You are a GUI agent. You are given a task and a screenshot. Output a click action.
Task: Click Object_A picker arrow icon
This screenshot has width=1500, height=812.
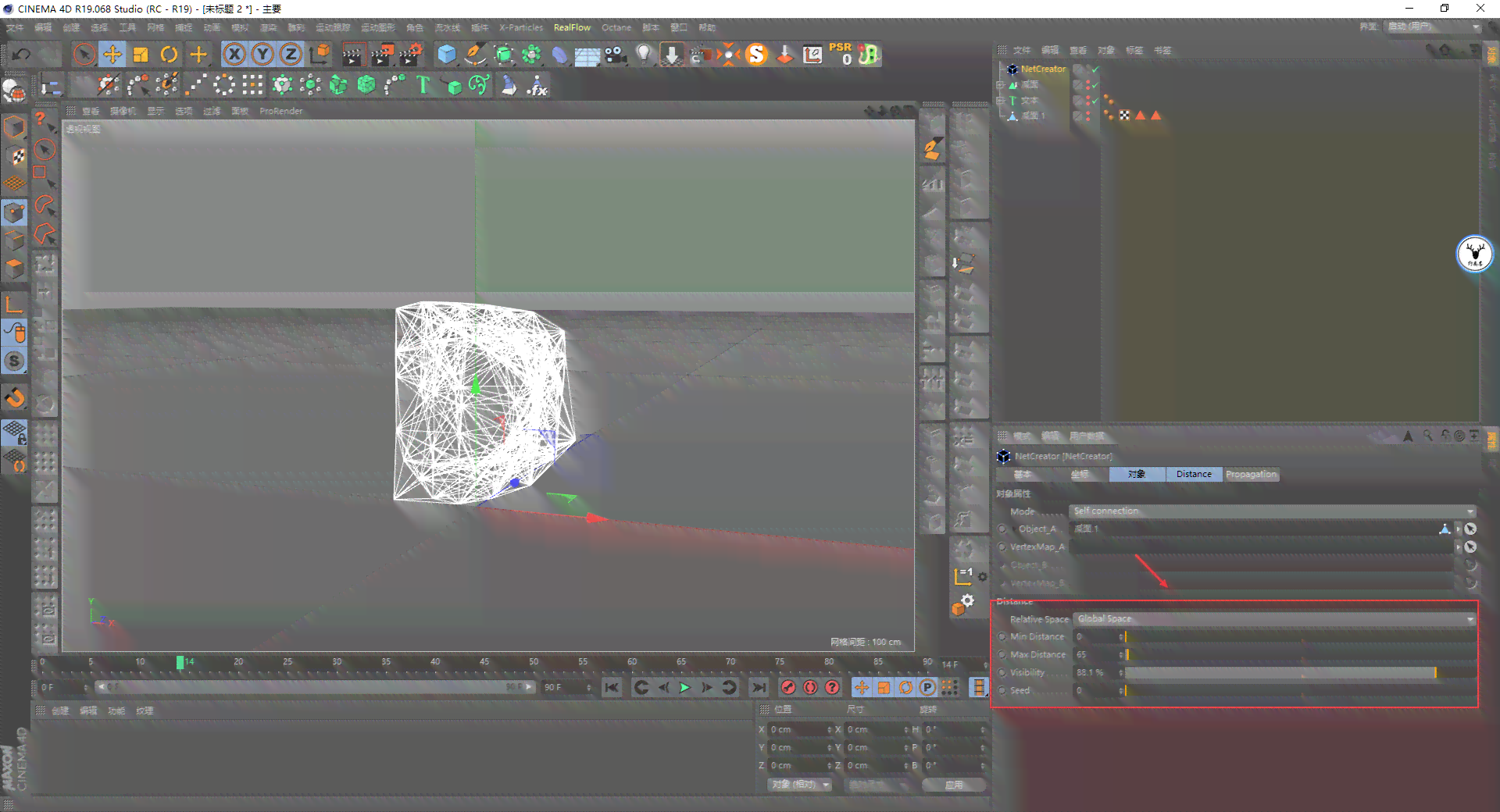coord(1470,529)
